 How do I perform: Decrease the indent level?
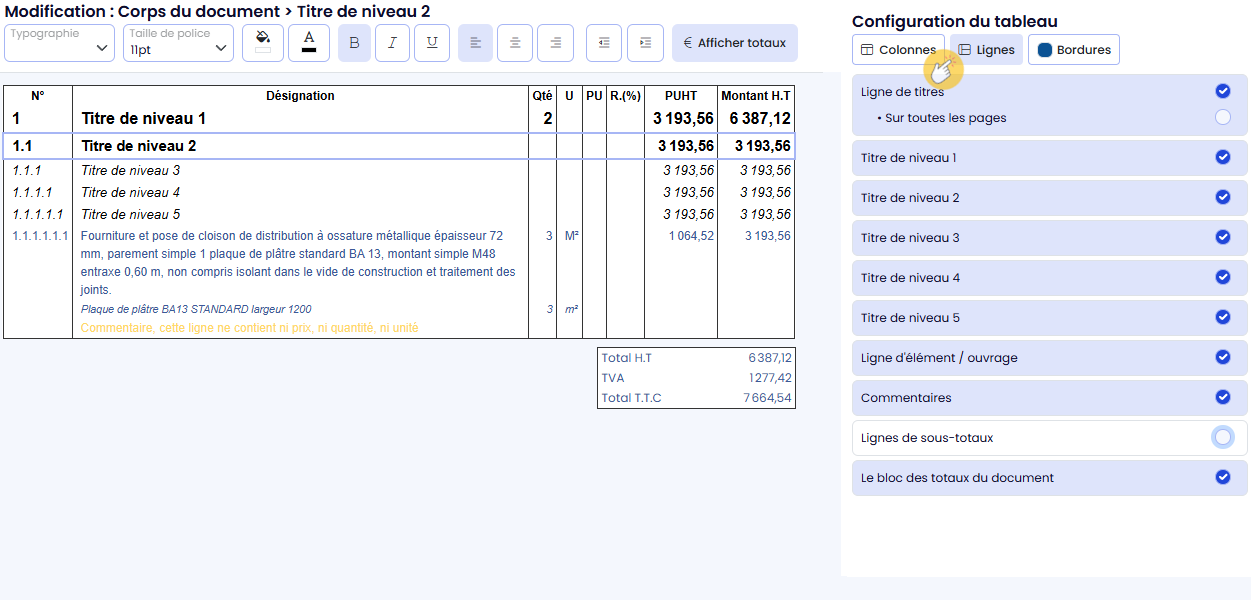pyautogui.click(x=604, y=43)
